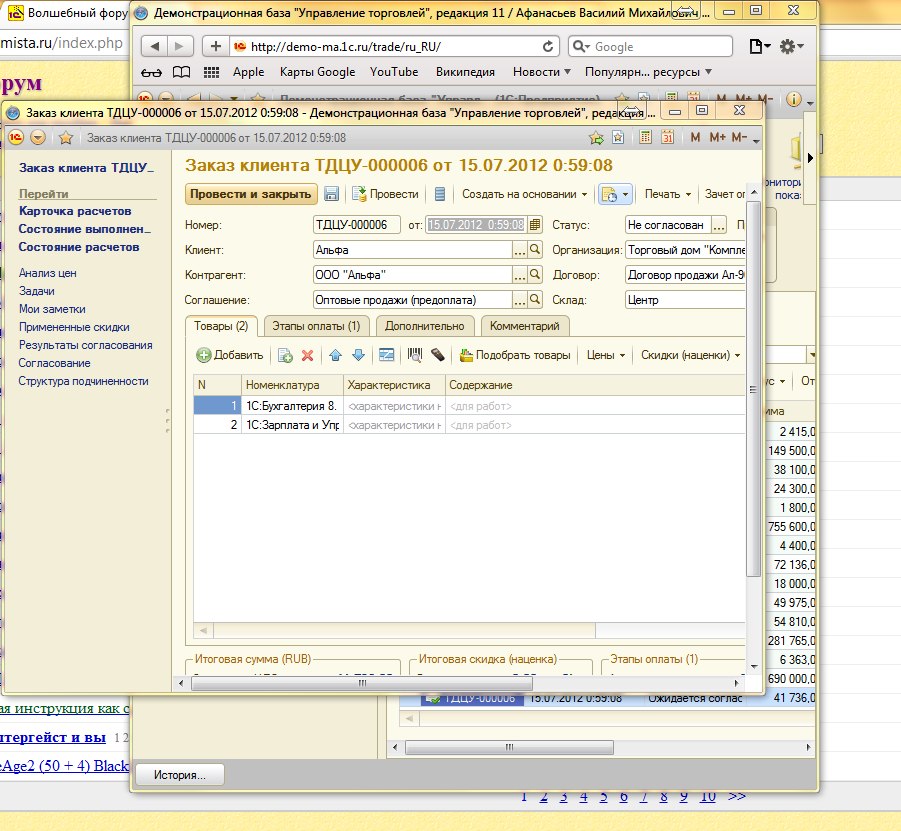Click Добавить to add a product row
Viewport: 901px width, 831px height.
(x=230, y=355)
